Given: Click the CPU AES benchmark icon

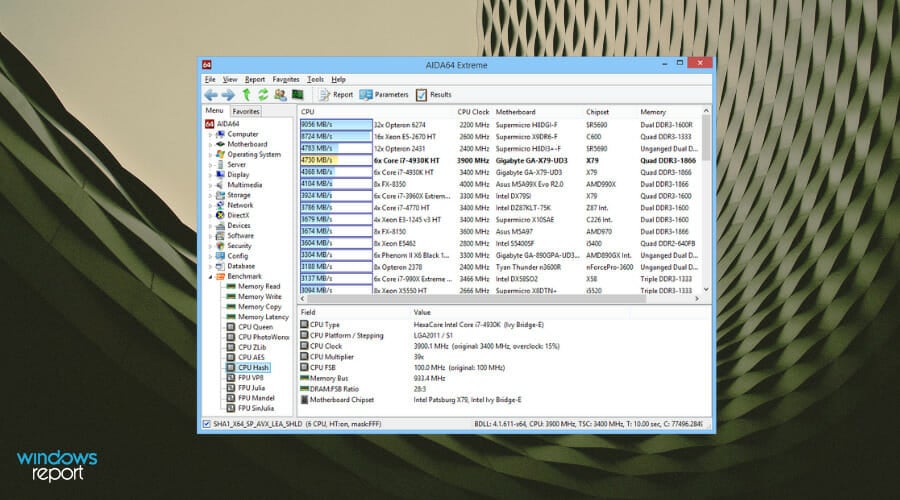Looking at the screenshot, I should point(231,358).
